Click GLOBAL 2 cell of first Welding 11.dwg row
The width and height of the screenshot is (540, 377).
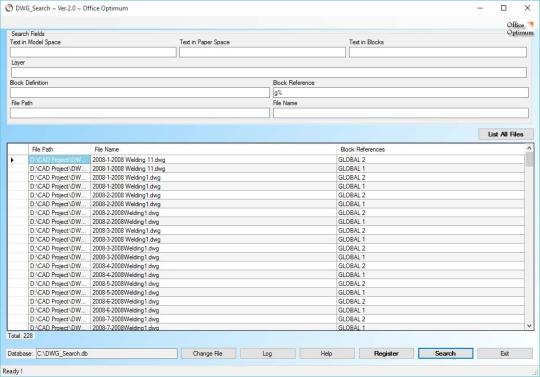pyautogui.click(x=430, y=160)
